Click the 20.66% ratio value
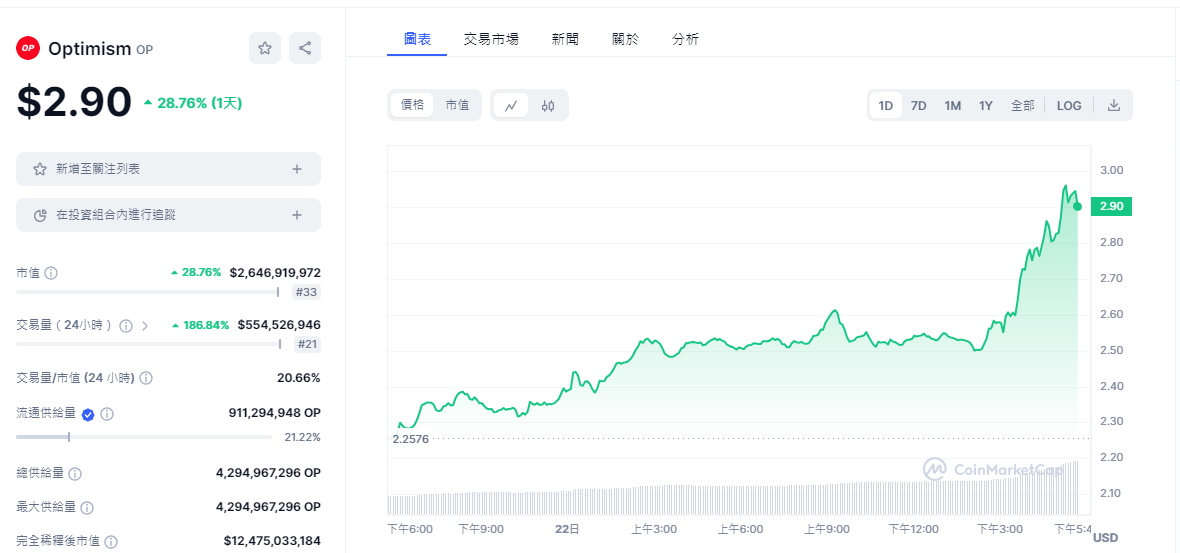The image size is (1180, 553). click(x=299, y=378)
